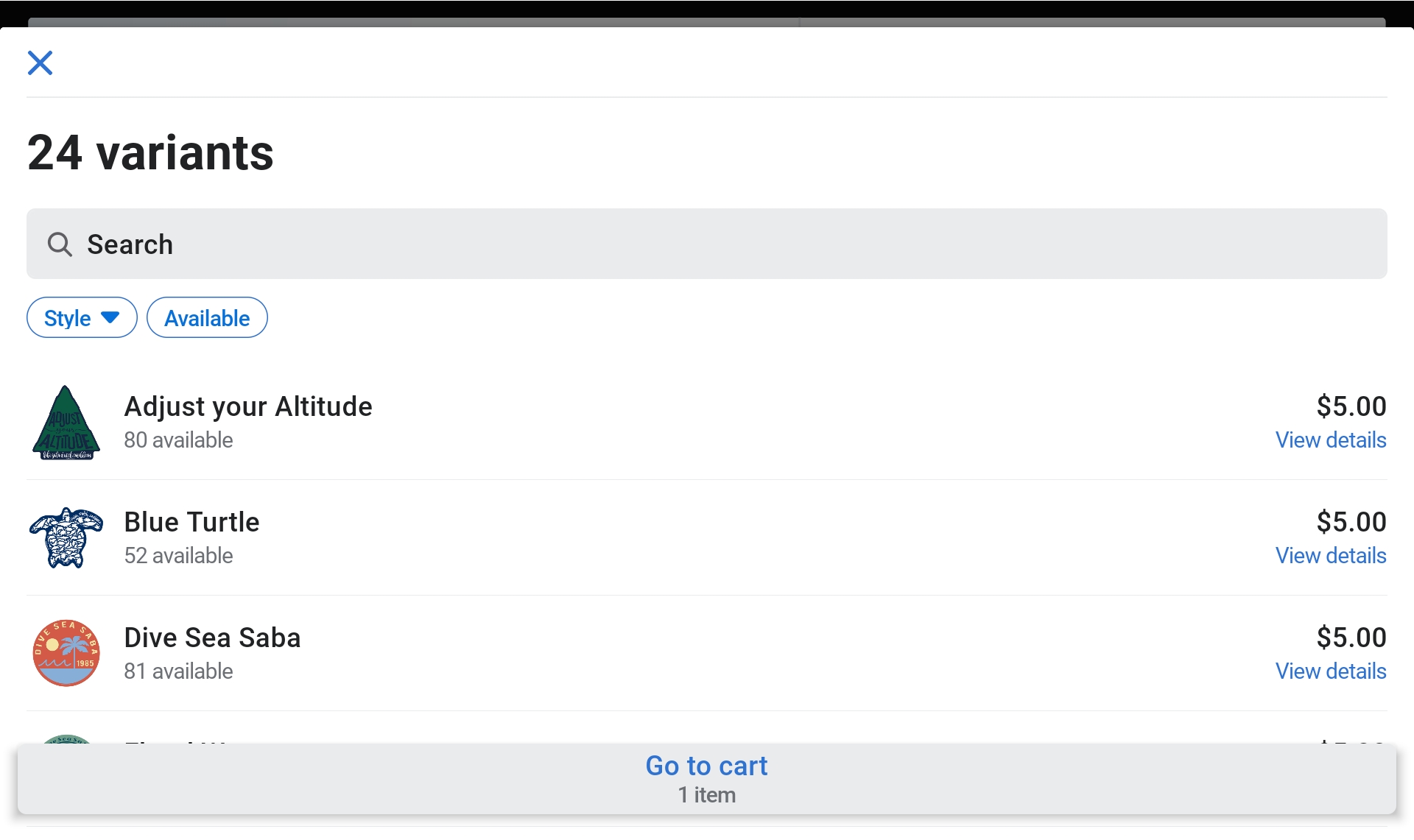
Task: Choose the Blue Turtle variant title
Action: pyautogui.click(x=191, y=522)
